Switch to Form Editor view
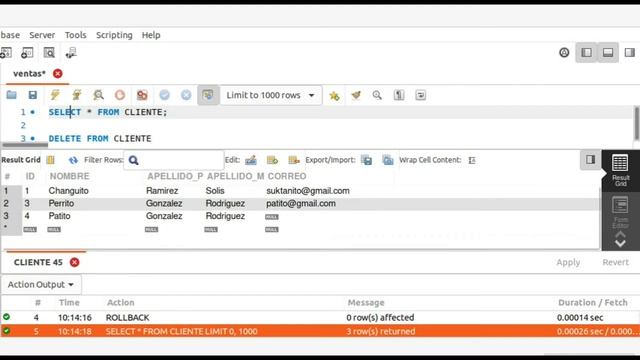The height and width of the screenshot is (360, 640). [620, 212]
